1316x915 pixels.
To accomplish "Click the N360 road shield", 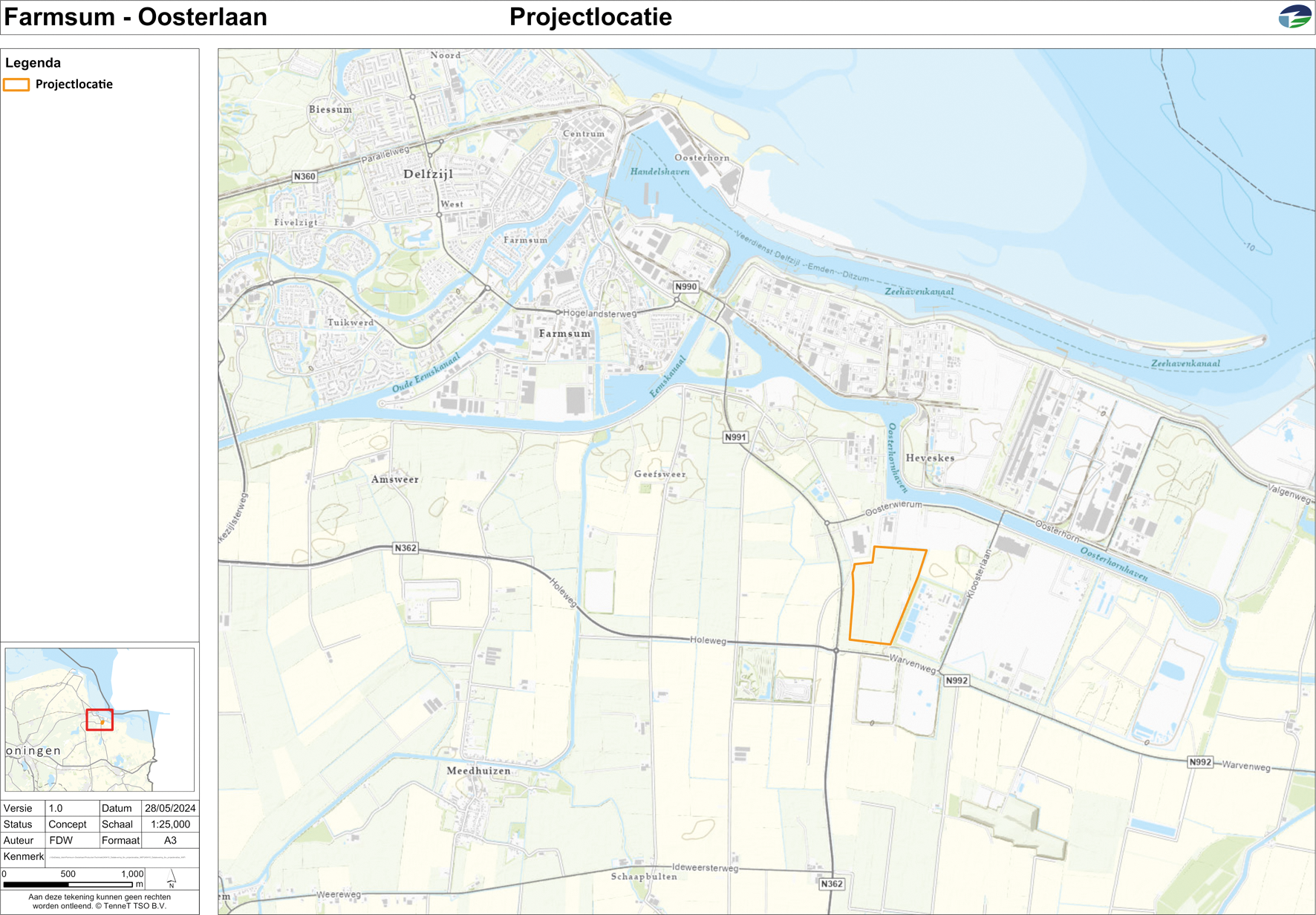I will click(x=304, y=177).
